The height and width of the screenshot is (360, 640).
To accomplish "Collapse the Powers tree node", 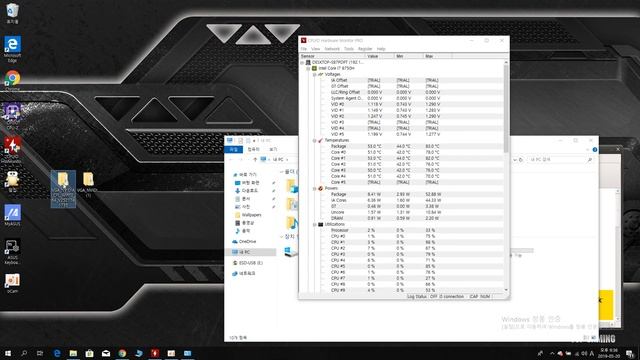I will pos(314,189).
